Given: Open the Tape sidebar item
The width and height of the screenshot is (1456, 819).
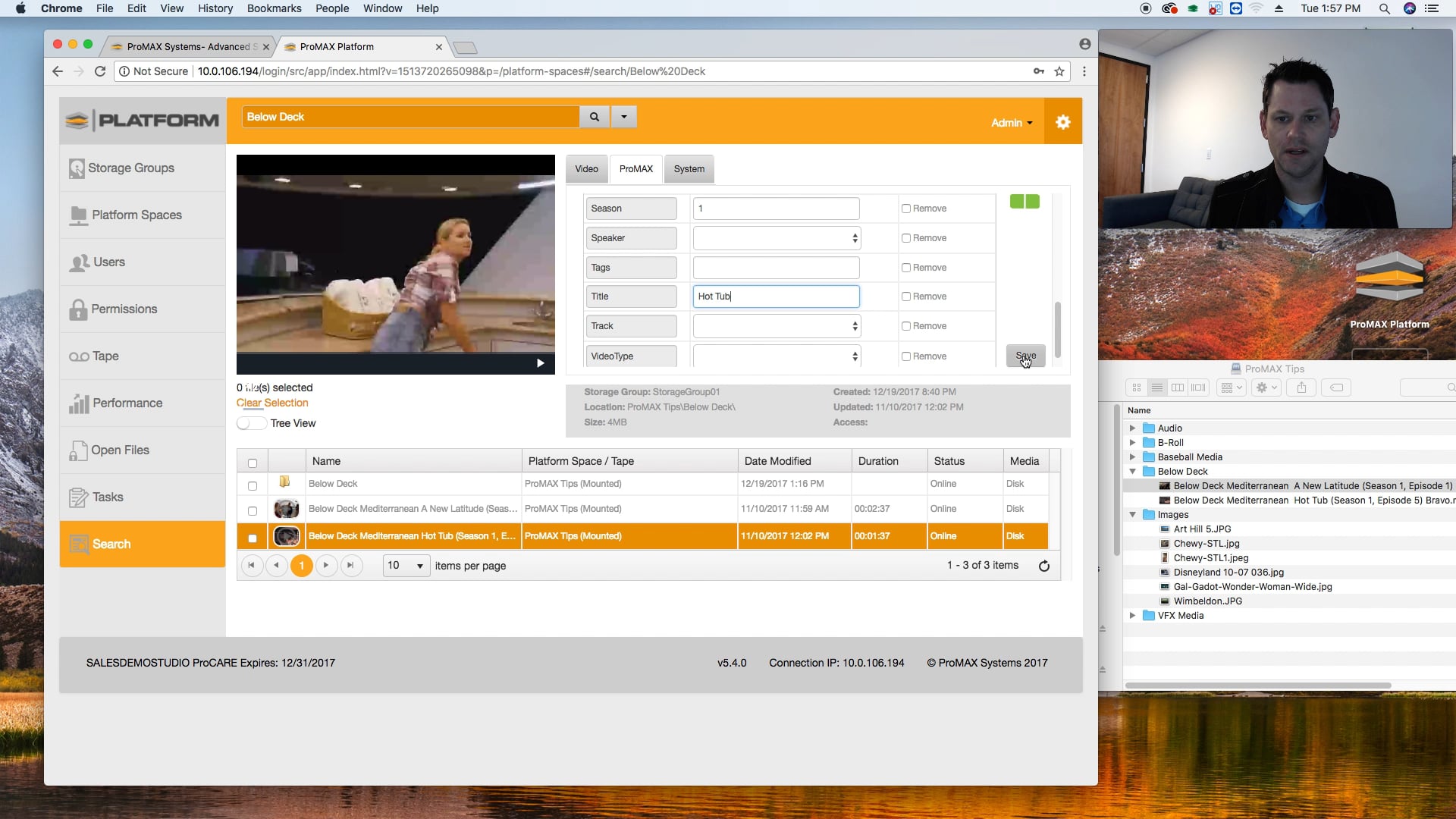Looking at the screenshot, I should (x=103, y=356).
